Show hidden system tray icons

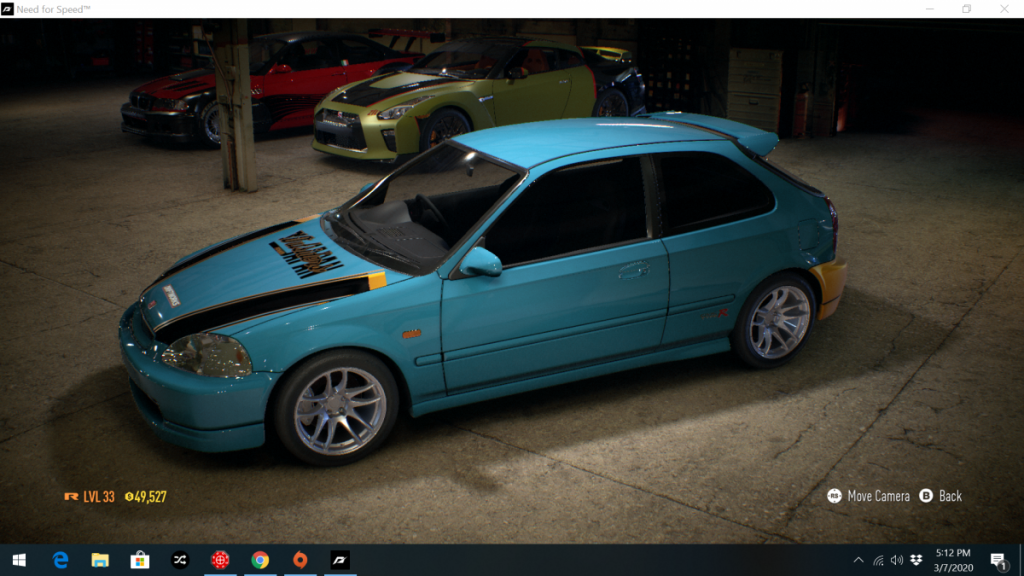[x=858, y=560]
